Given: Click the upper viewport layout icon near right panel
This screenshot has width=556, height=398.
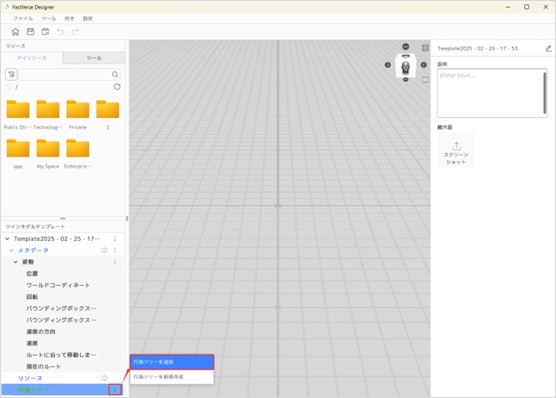Looking at the screenshot, I should (425, 48).
